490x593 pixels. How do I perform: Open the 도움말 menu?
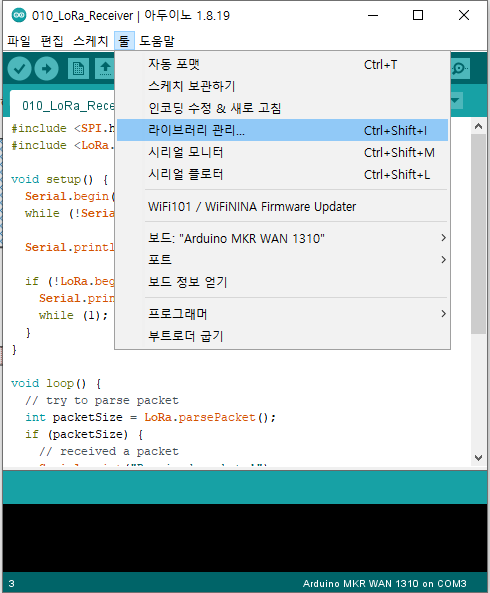click(157, 41)
